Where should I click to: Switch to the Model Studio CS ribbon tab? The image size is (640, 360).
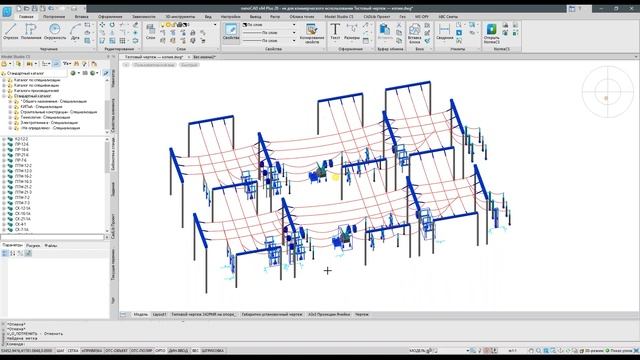[x=339, y=17]
